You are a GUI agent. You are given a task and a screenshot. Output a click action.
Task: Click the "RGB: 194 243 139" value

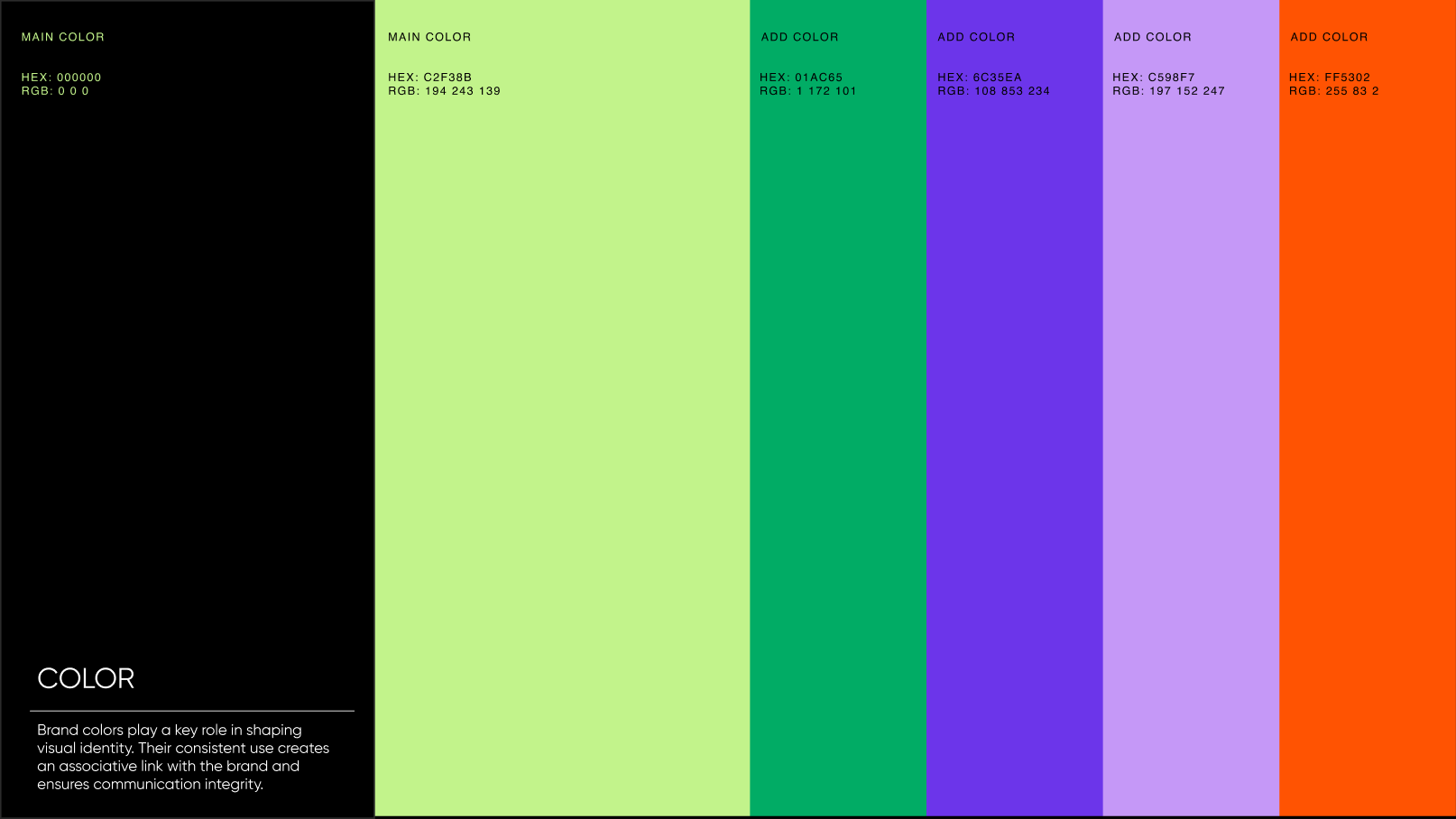444,91
